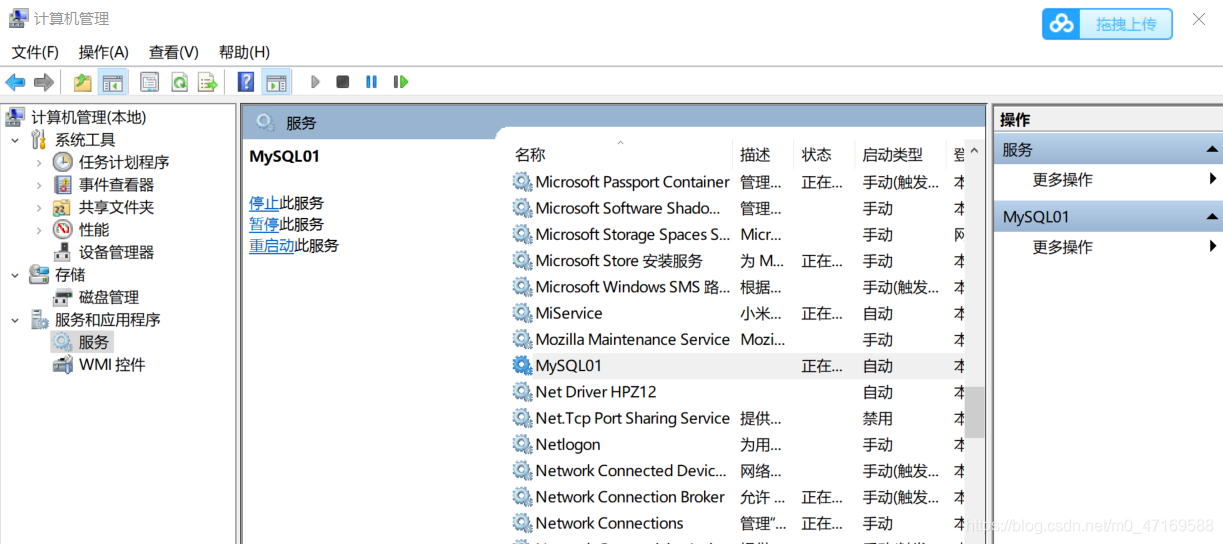Image resolution: width=1223 pixels, height=544 pixels.
Task: Select Microsoft Storage Spaces service row
Action: pos(737,234)
